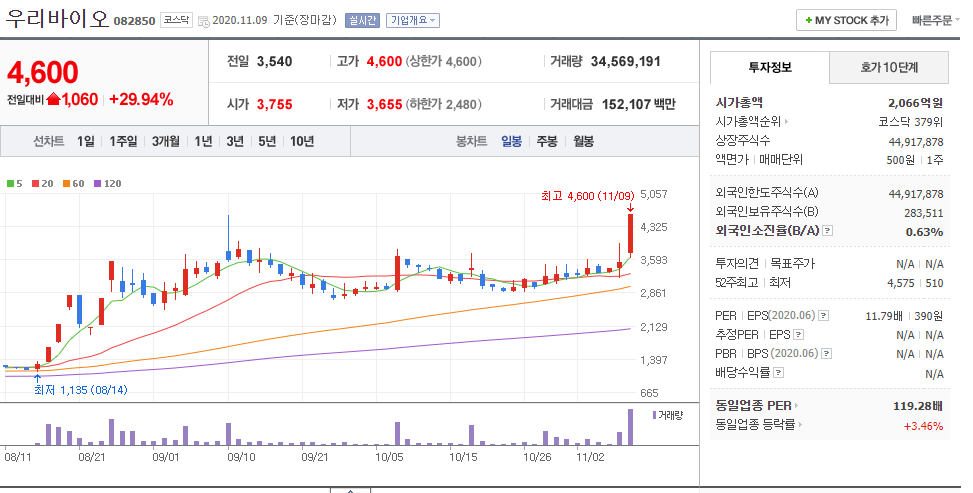Click the final red candlestick on 11/09
This screenshot has width=973, height=493.
pyautogui.click(x=630, y=234)
